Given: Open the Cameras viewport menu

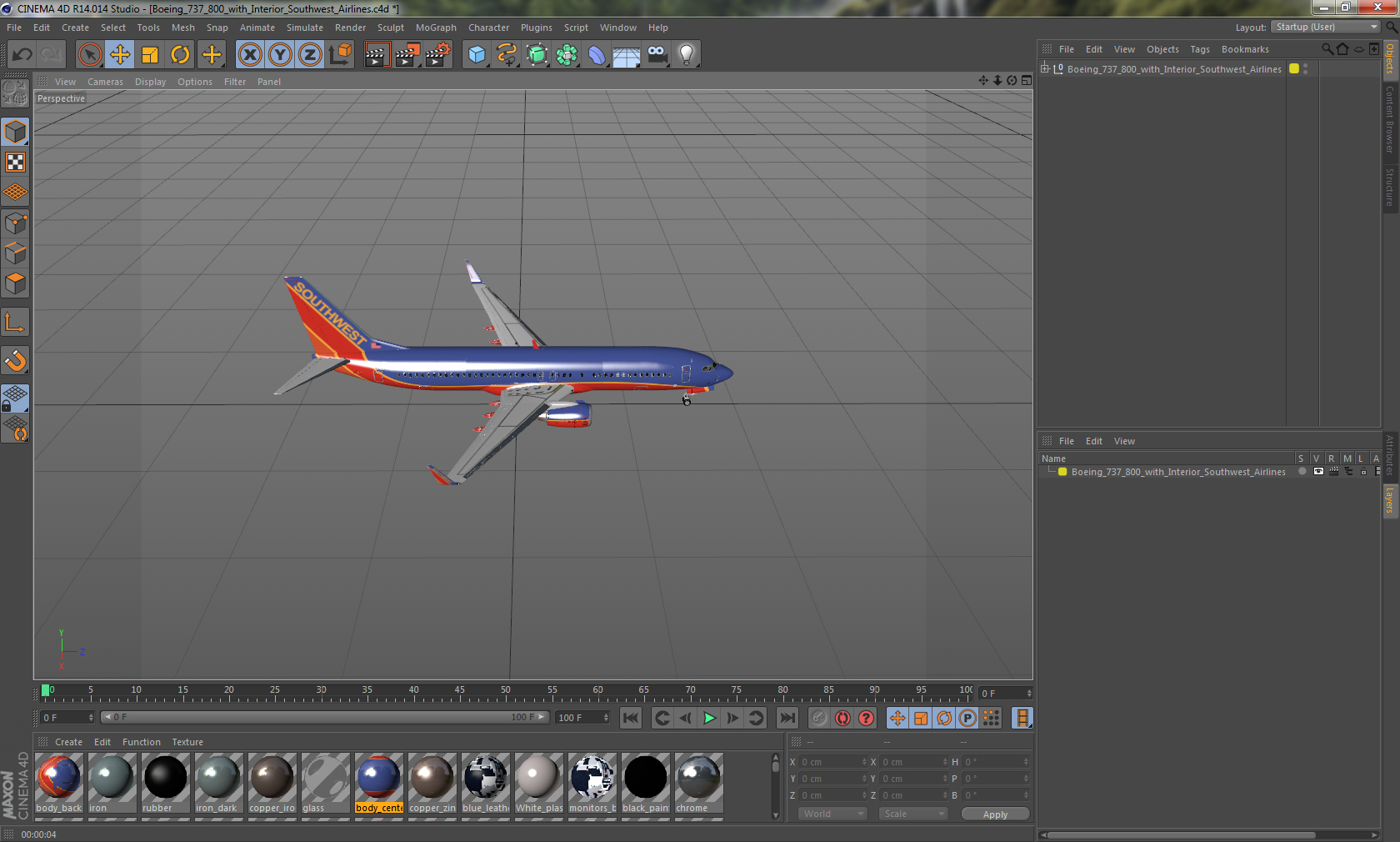Looking at the screenshot, I should point(105,82).
